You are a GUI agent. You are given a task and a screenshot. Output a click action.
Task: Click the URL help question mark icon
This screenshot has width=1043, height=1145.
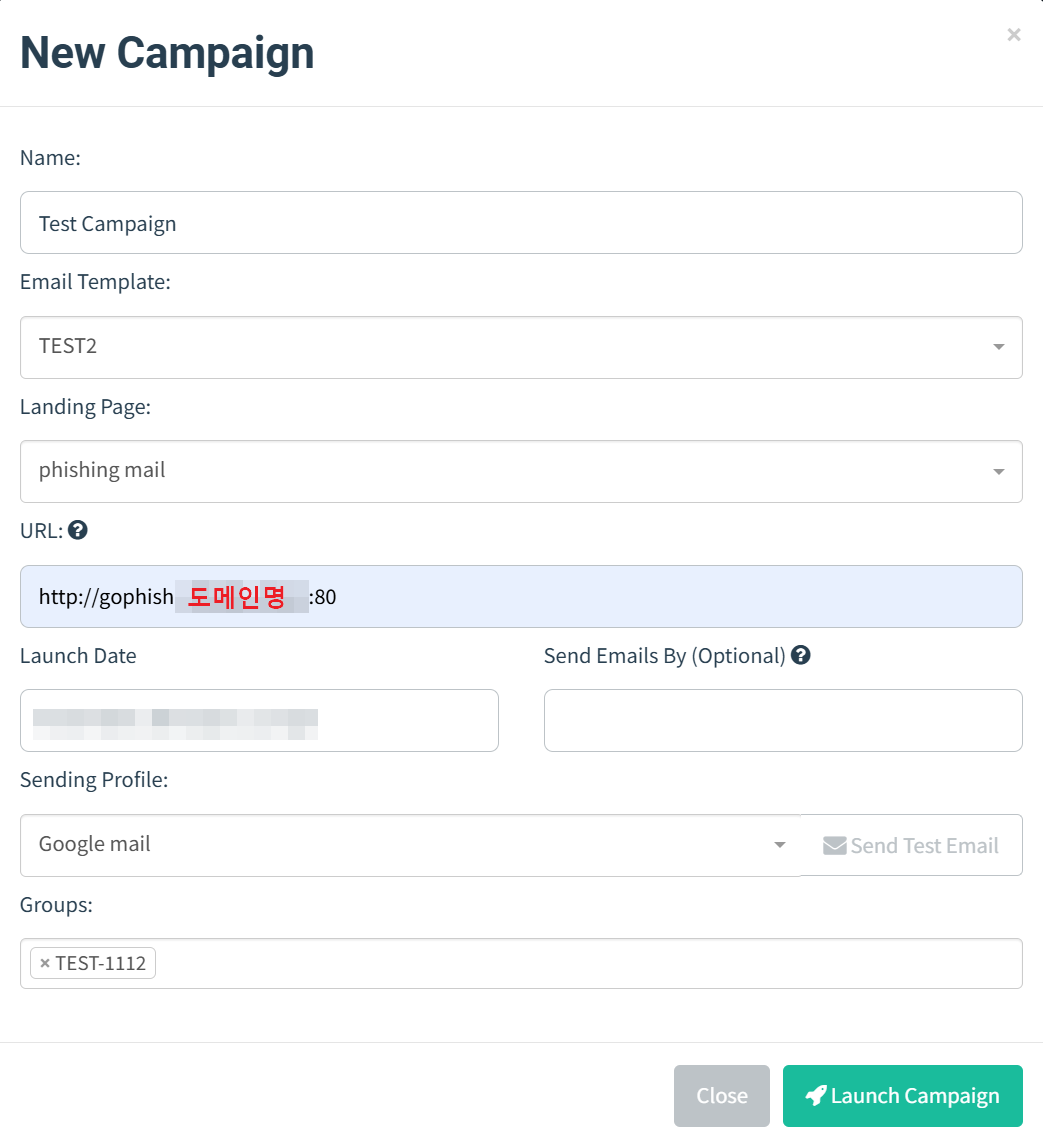78,531
